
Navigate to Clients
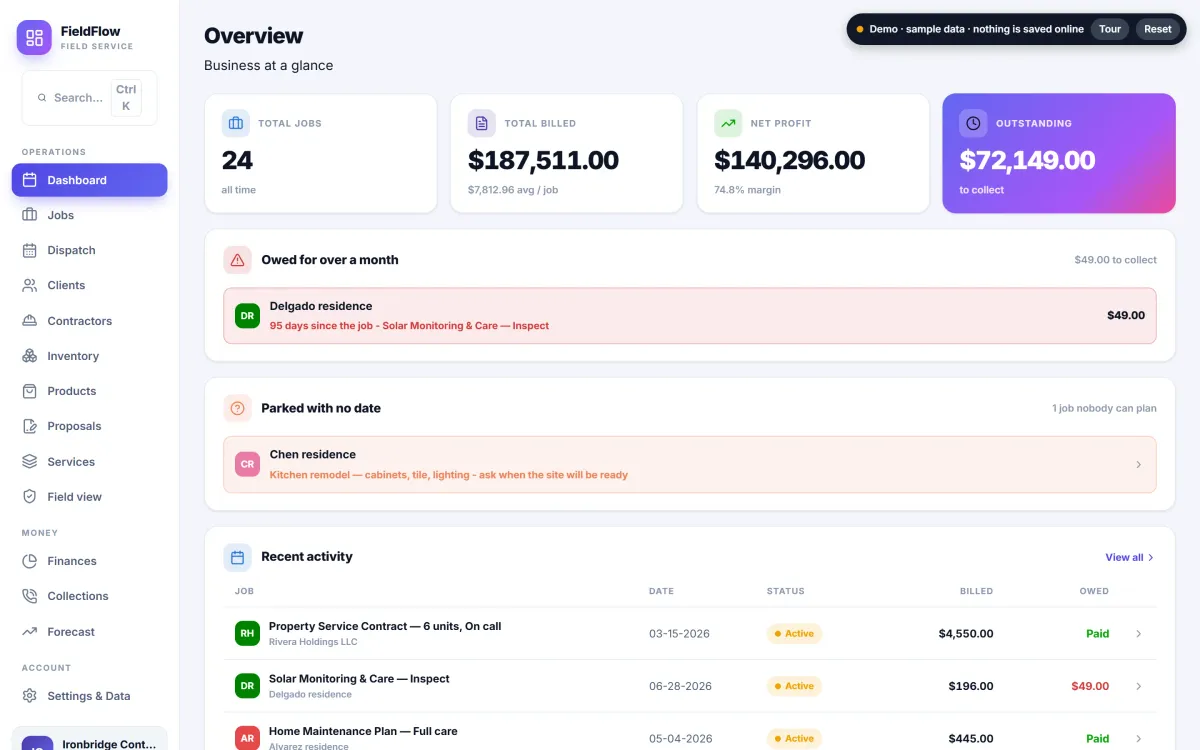coord(89,285)
